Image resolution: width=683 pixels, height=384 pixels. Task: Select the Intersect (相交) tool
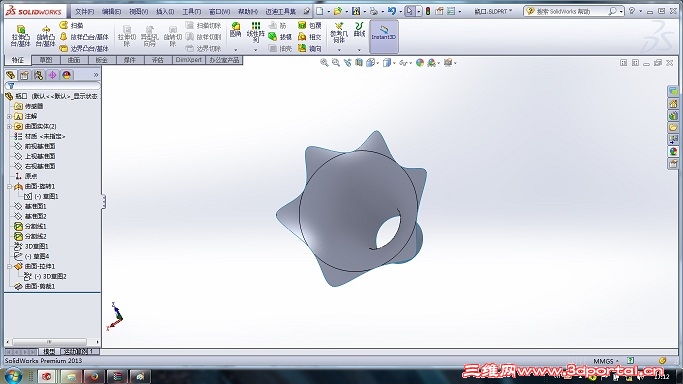(x=310, y=37)
